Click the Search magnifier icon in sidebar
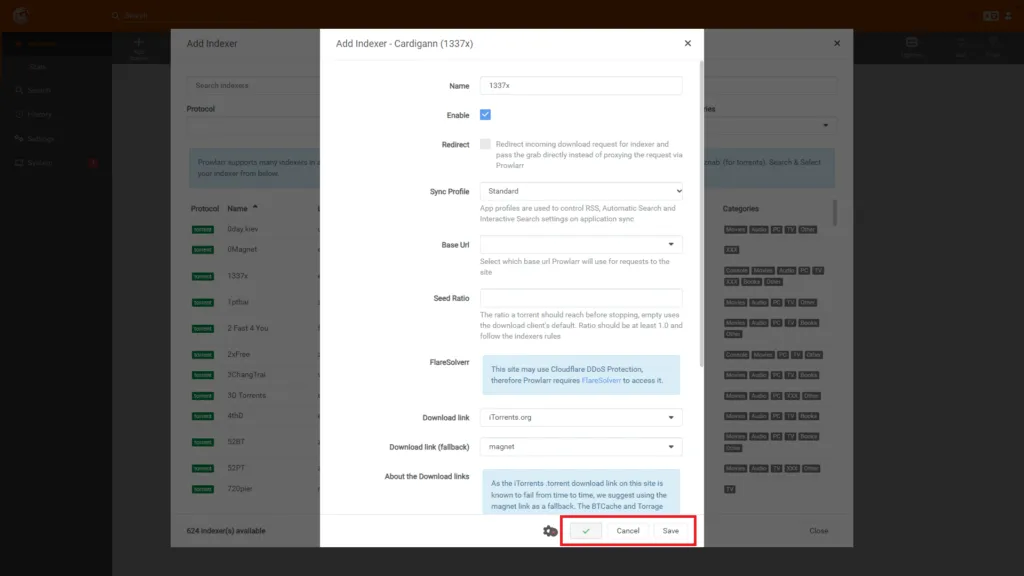Viewport: 1024px width, 576px height. [x=19, y=91]
